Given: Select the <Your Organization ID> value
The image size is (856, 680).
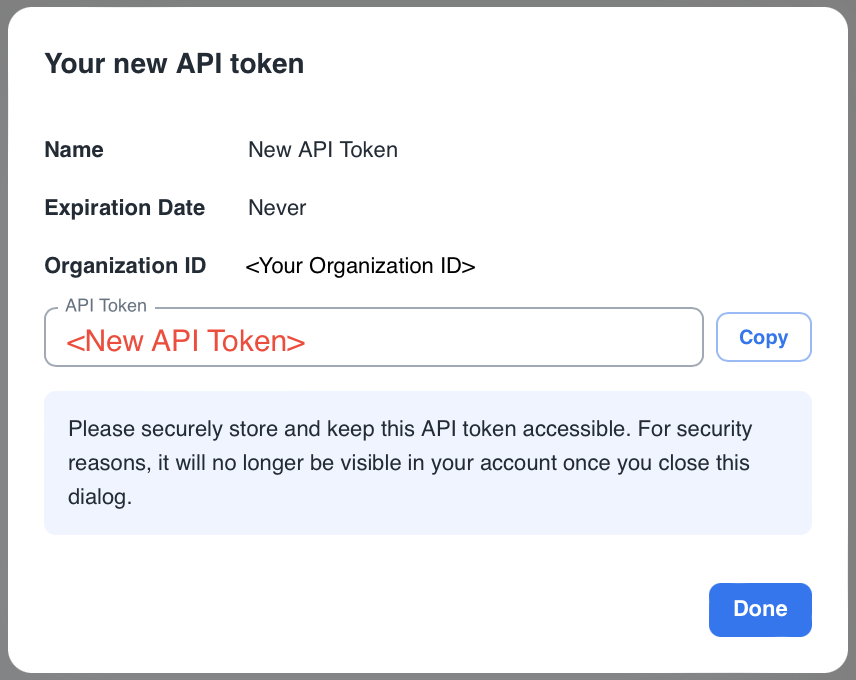Looking at the screenshot, I should 361,266.
